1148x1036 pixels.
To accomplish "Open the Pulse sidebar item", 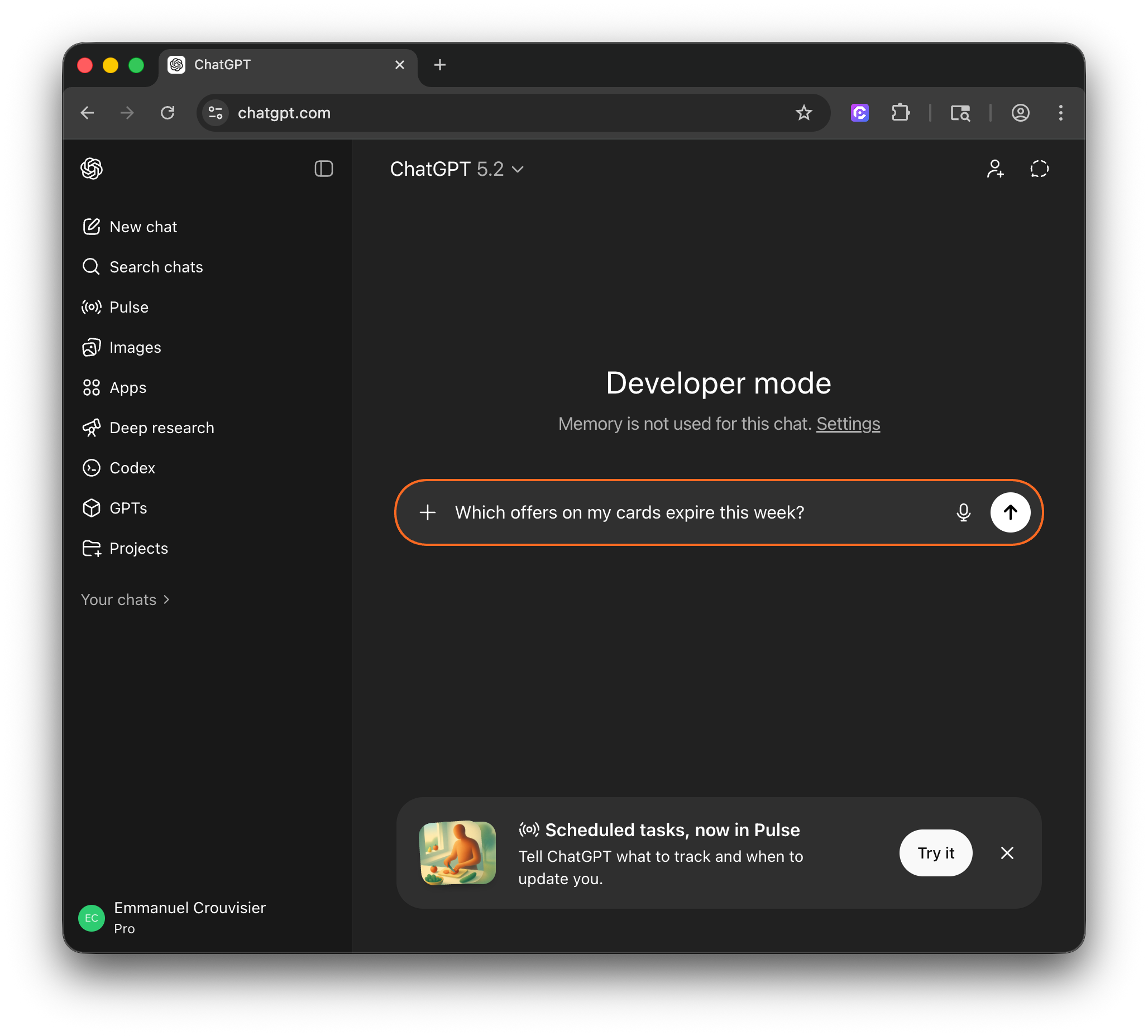I will (x=128, y=308).
